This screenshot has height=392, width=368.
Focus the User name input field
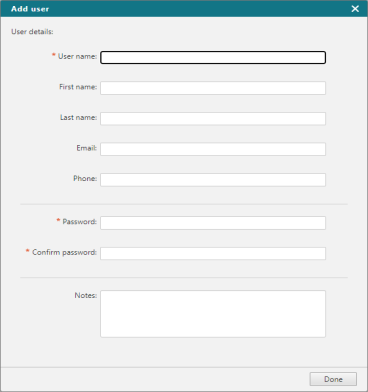tap(213, 57)
